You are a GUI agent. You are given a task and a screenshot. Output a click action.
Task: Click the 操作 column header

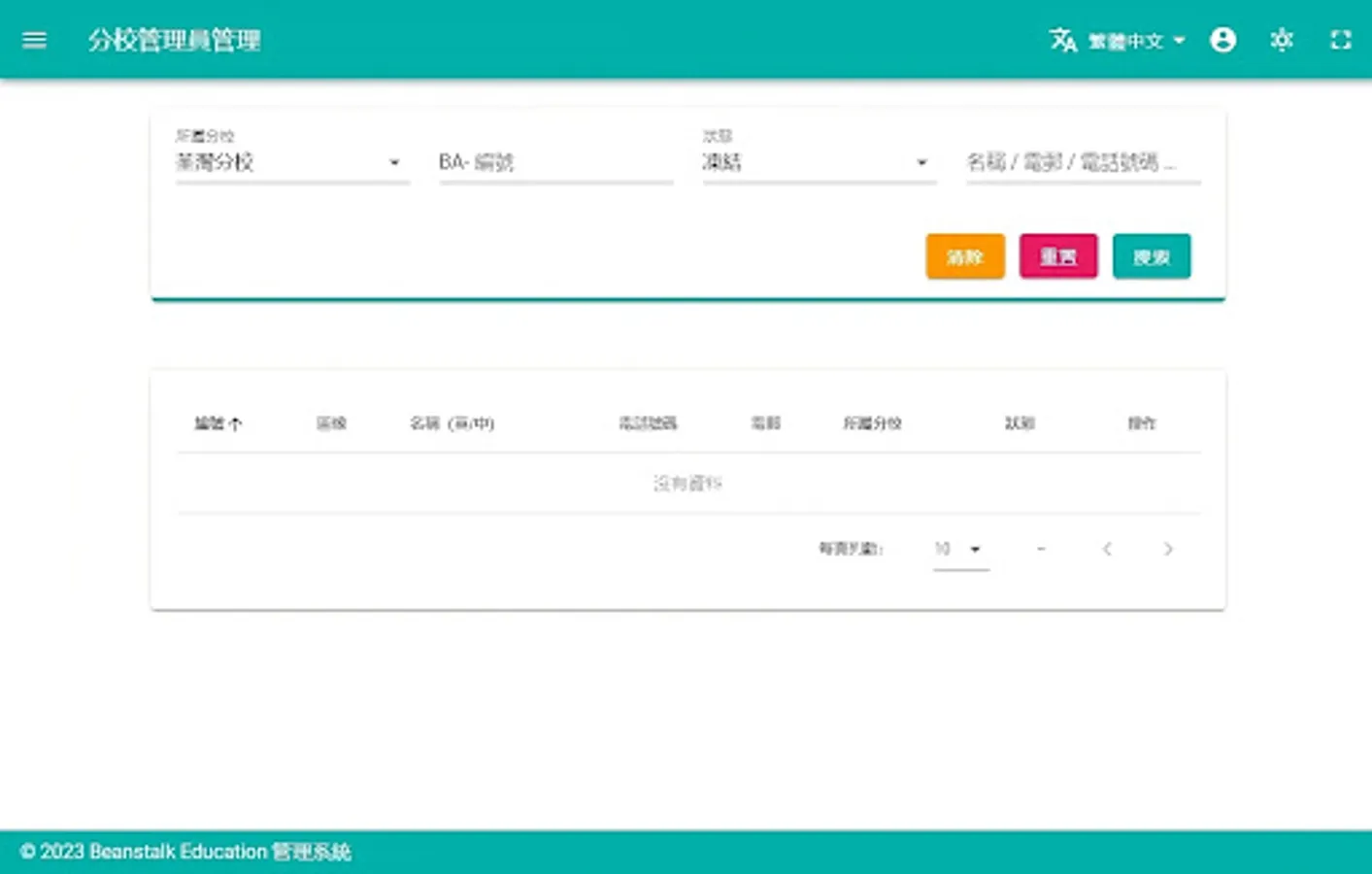(x=1142, y=423)
